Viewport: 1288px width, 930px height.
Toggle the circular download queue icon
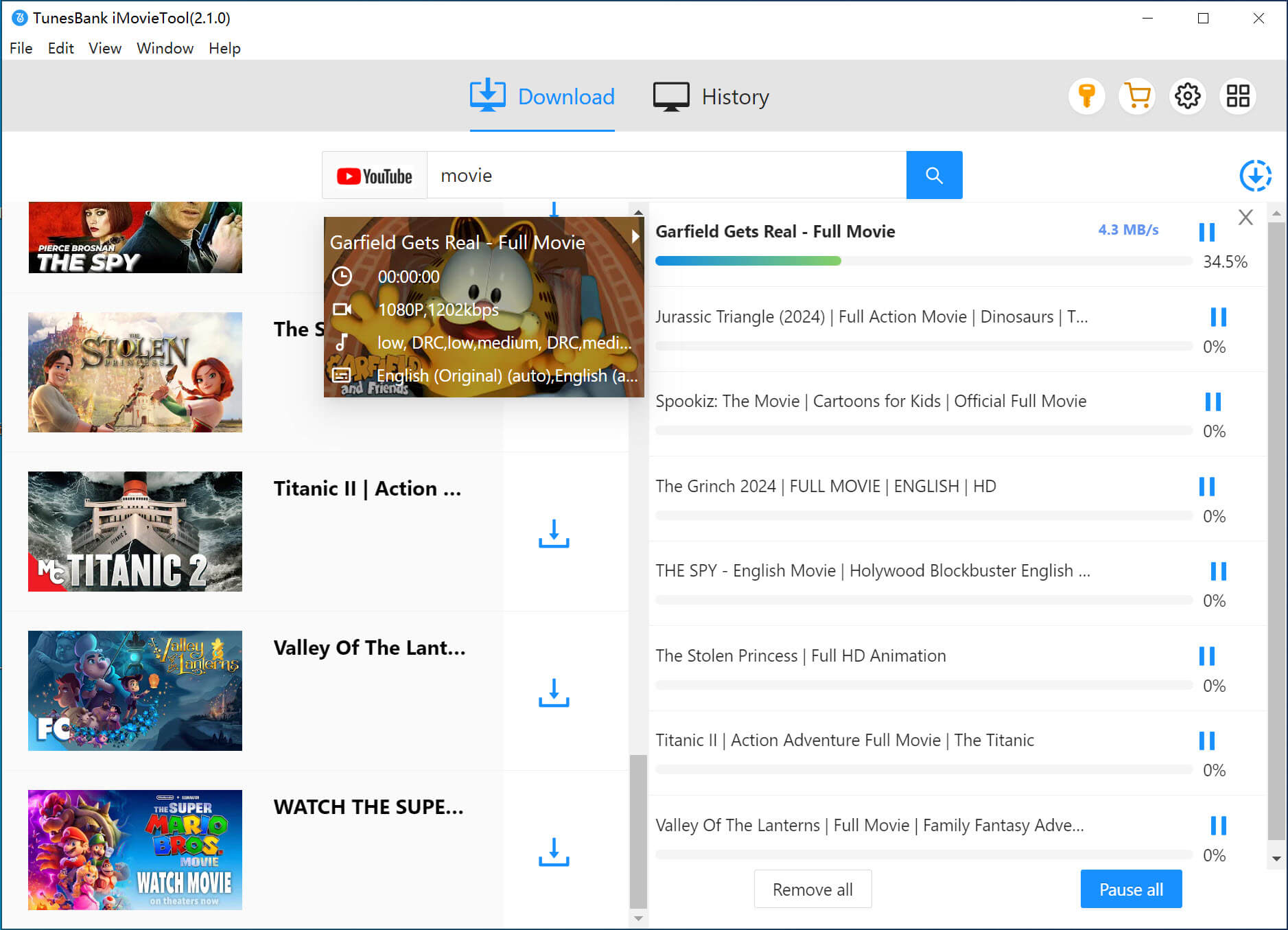coord(1255,176)
